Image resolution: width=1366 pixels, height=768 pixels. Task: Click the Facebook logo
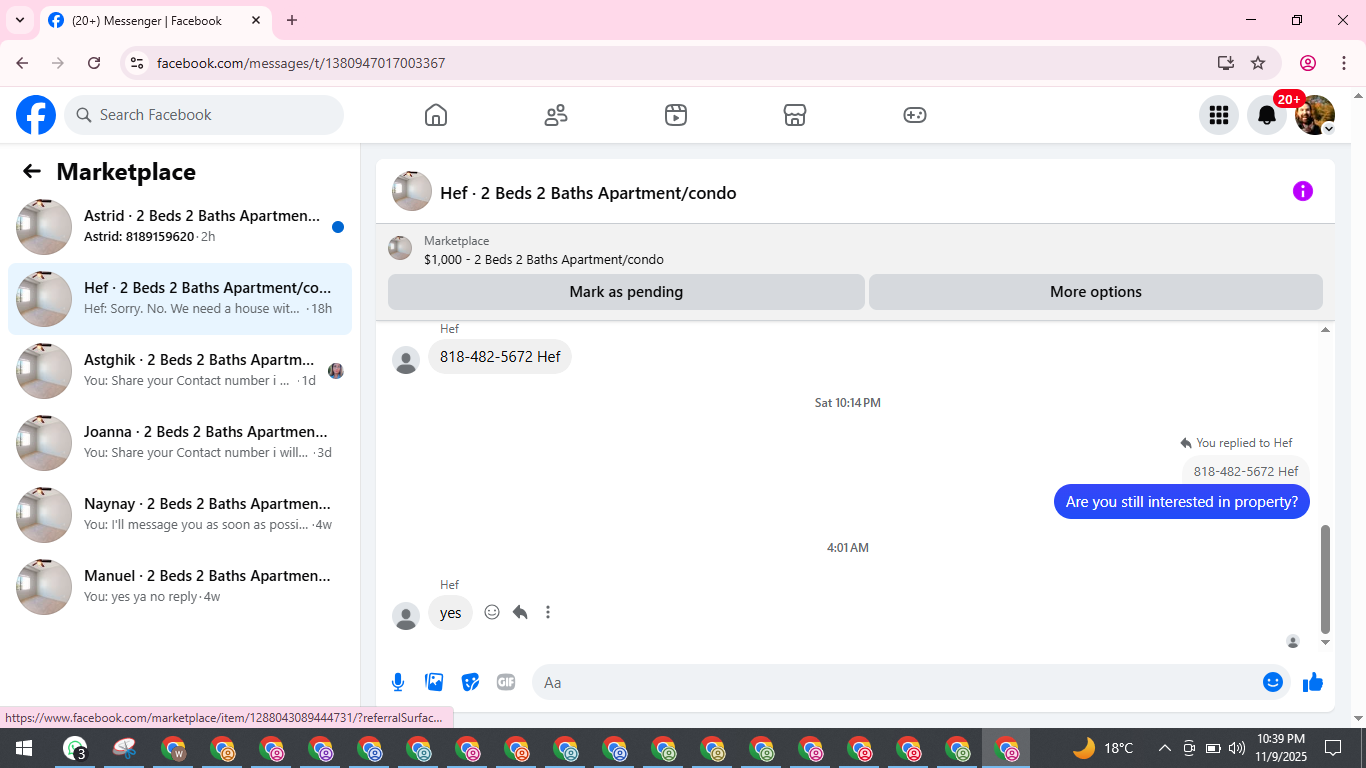click(36, 115)
